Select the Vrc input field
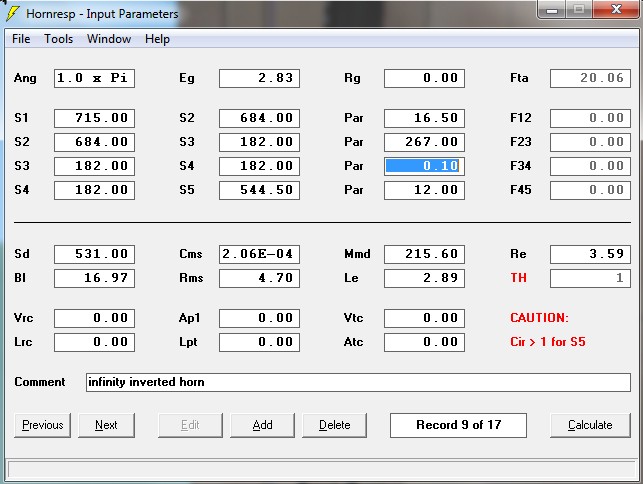This screenshot has width=643, height=484. 94,318
